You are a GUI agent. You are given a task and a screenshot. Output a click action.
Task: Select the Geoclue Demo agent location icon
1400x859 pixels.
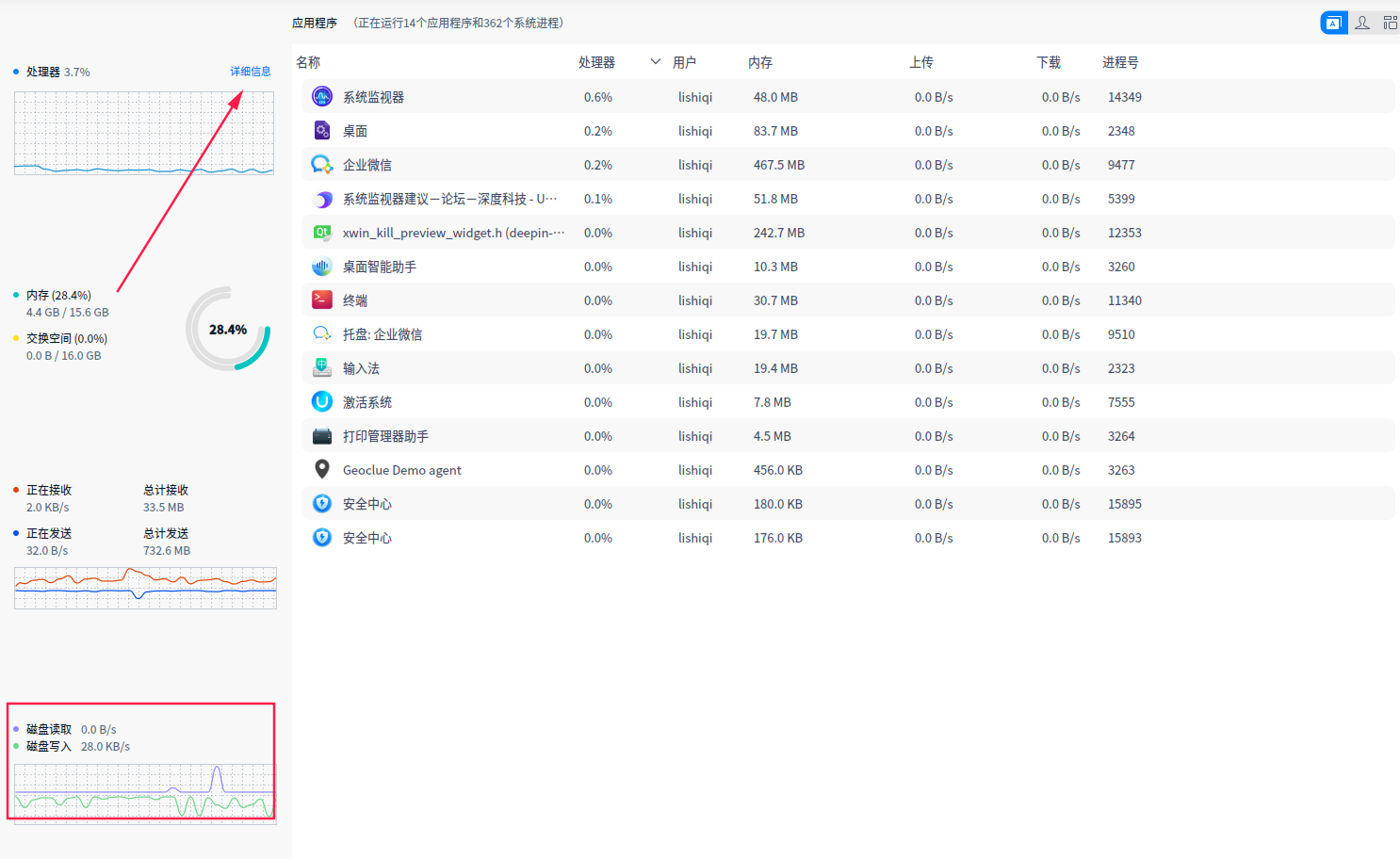point(322,470)
